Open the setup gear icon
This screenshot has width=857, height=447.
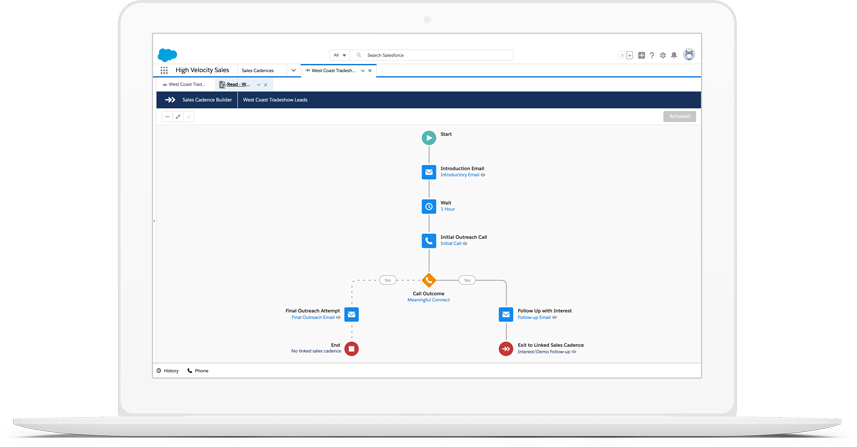[663, 55]
